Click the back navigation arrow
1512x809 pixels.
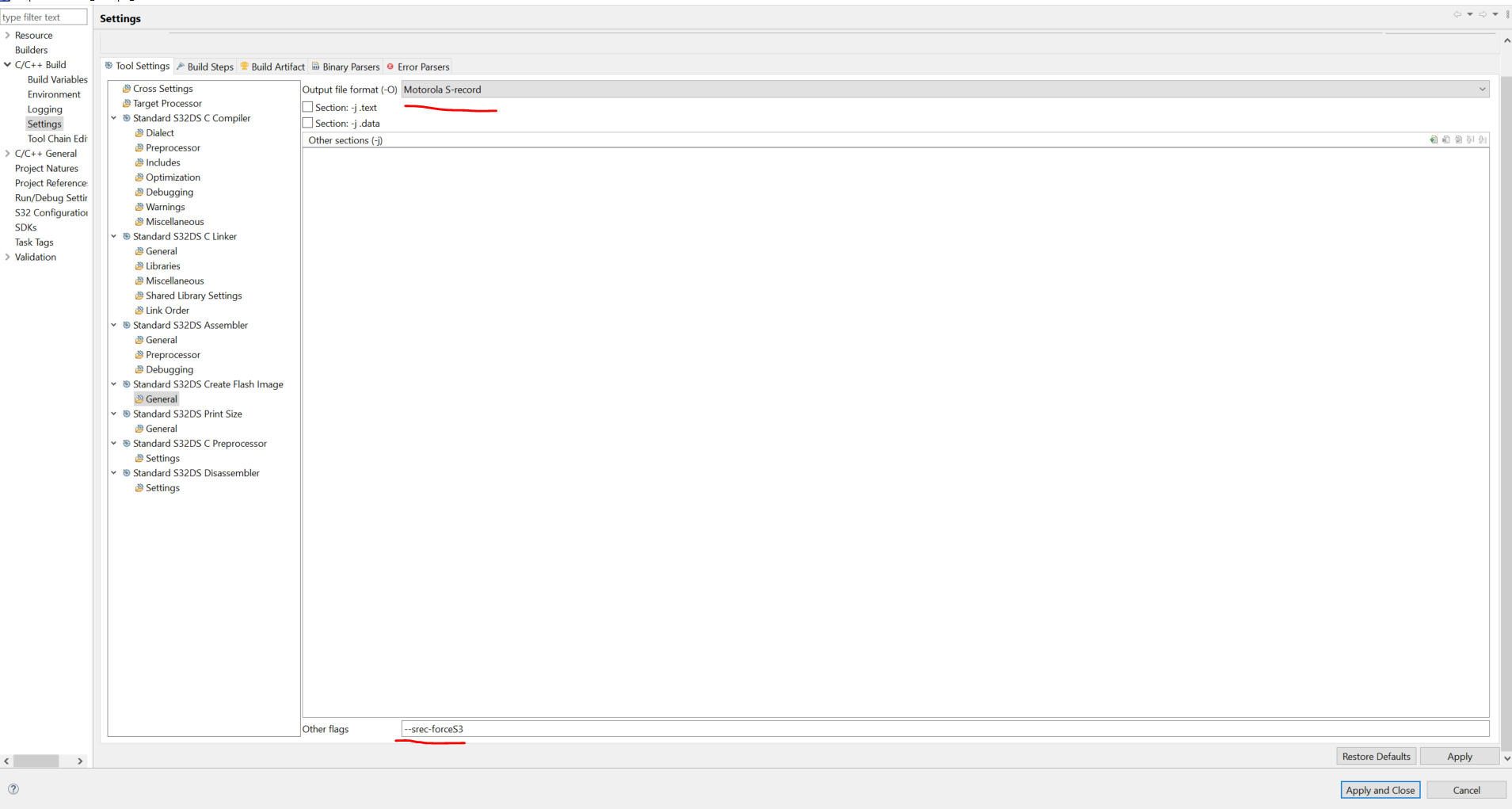pyautogui.click(x=1458, y=13)
